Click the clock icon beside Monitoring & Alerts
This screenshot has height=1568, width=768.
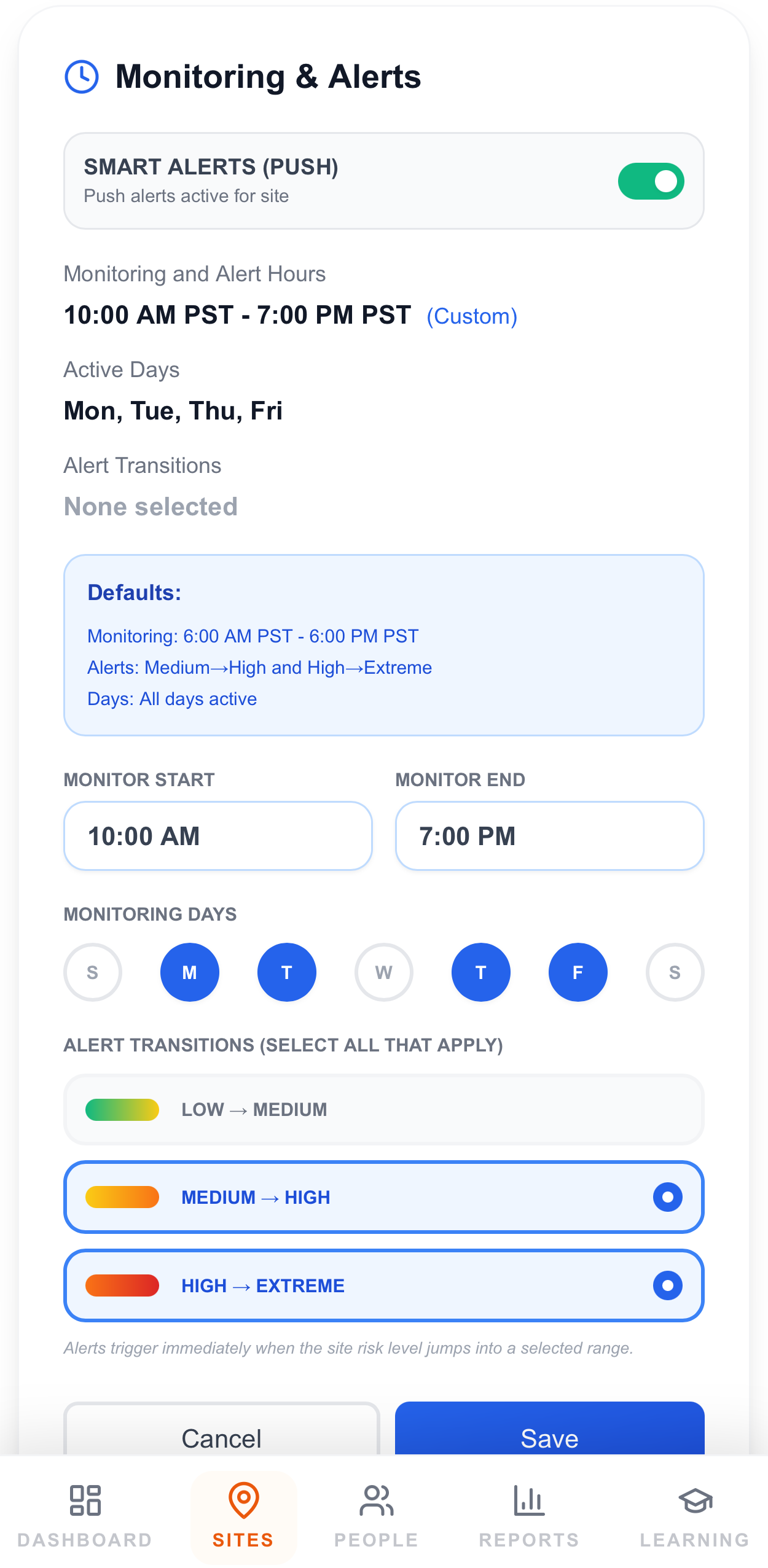click(82, 77)
